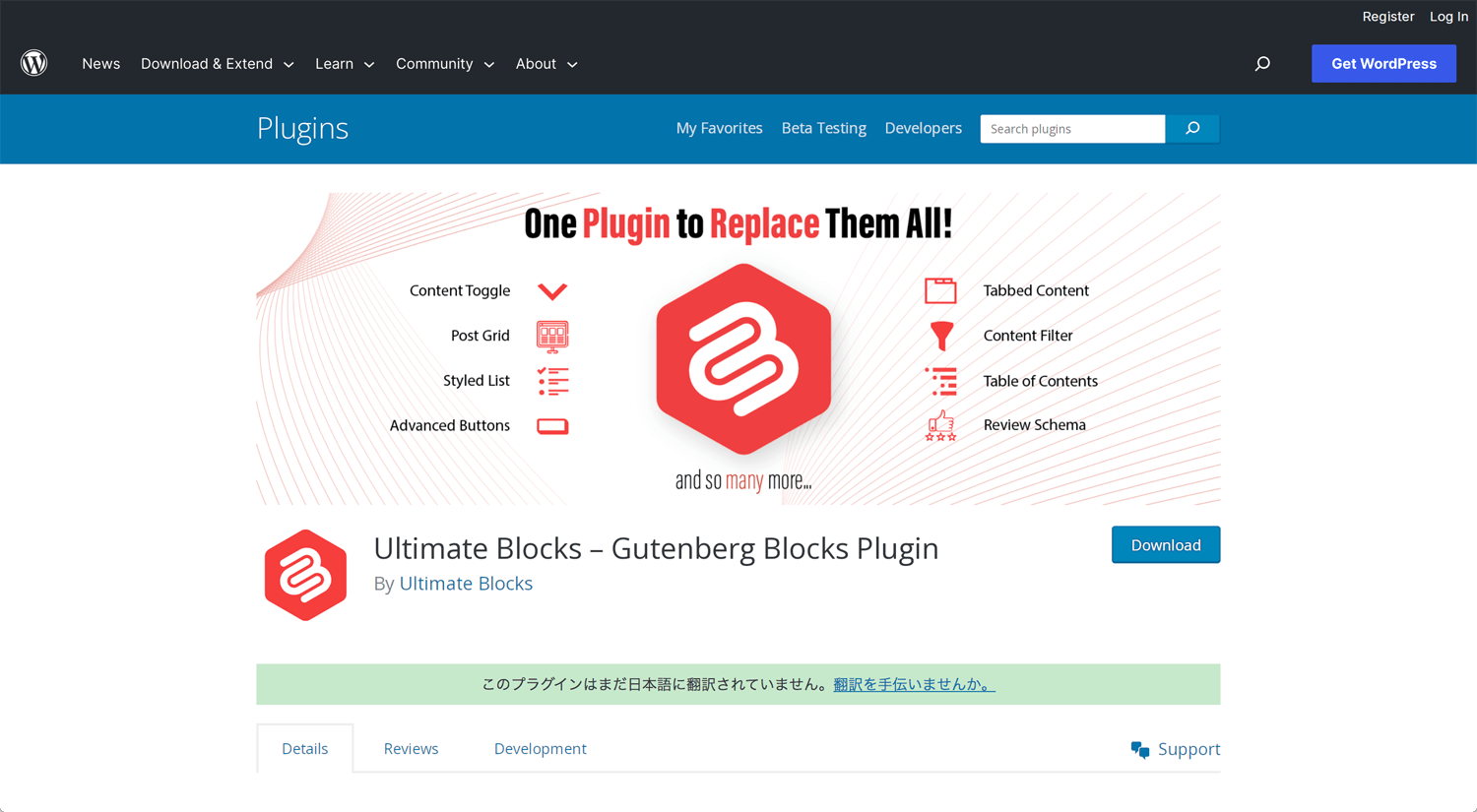Image resolution: width=1477 pixels, height=812 pixels.
Task: Click the Get WordPress button
Action: tap(1383, 64)
